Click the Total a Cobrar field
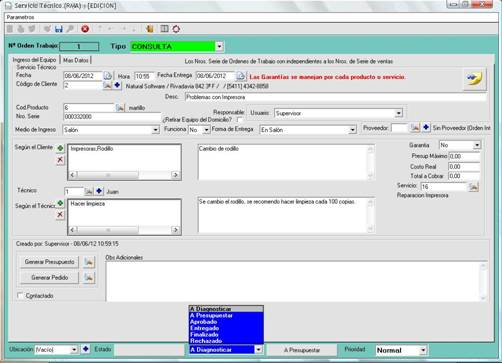 tap(464, 176)
